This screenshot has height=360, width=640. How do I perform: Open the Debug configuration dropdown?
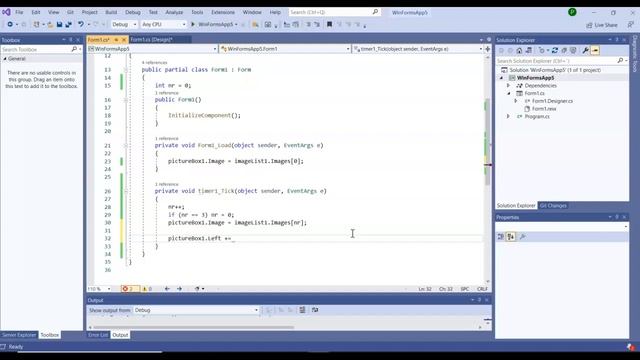pyautogui.click(x=124, y=24)
